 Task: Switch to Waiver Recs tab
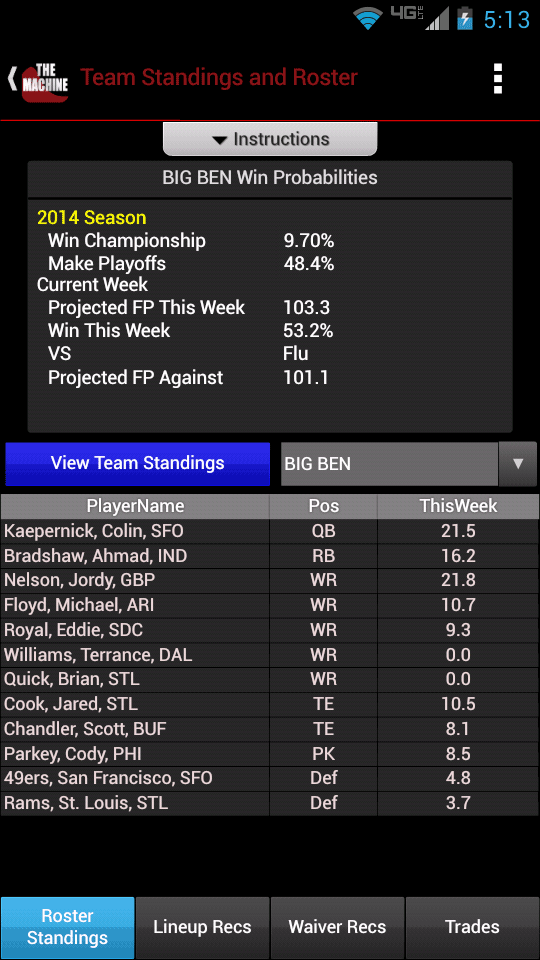click(x=337, y=927)
